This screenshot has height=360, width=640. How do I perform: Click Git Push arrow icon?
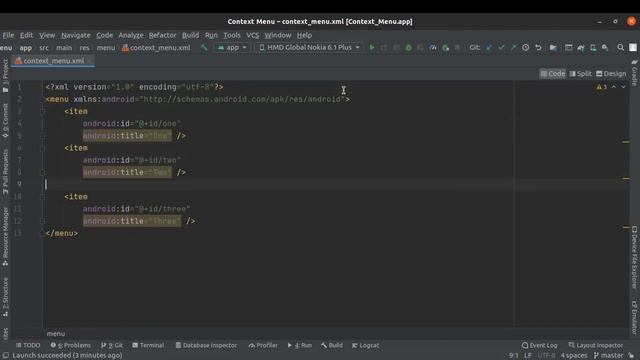pyautogui.click(x=513, y=48)
